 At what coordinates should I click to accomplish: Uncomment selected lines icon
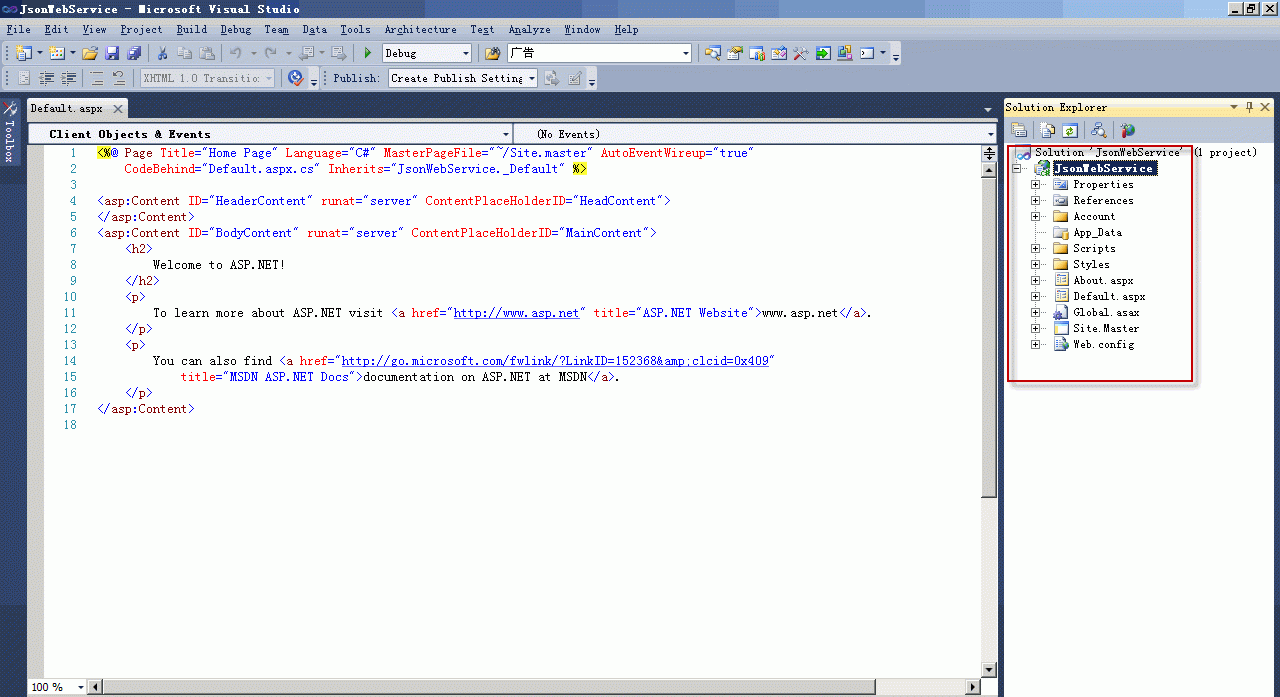(118, 78)
